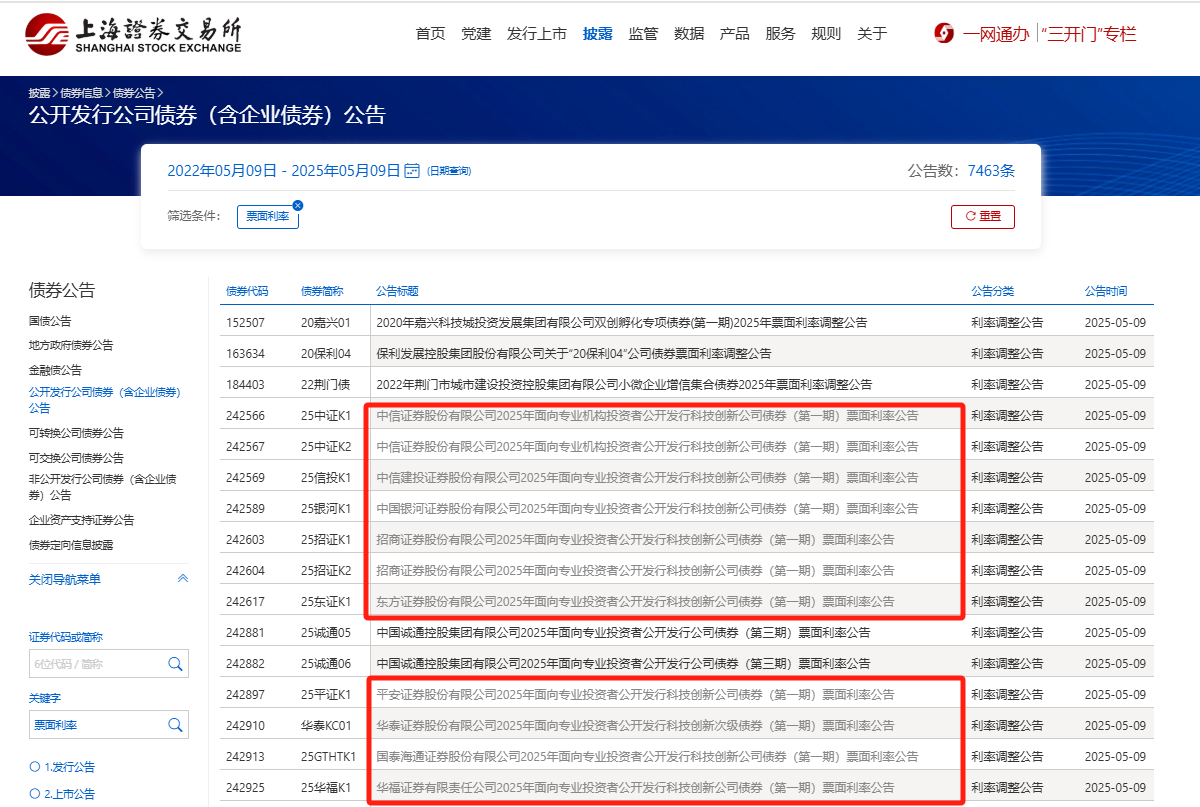Click magnifier icon in bond code search box
The image size is (1200, 807).
[x=176, y=663]
